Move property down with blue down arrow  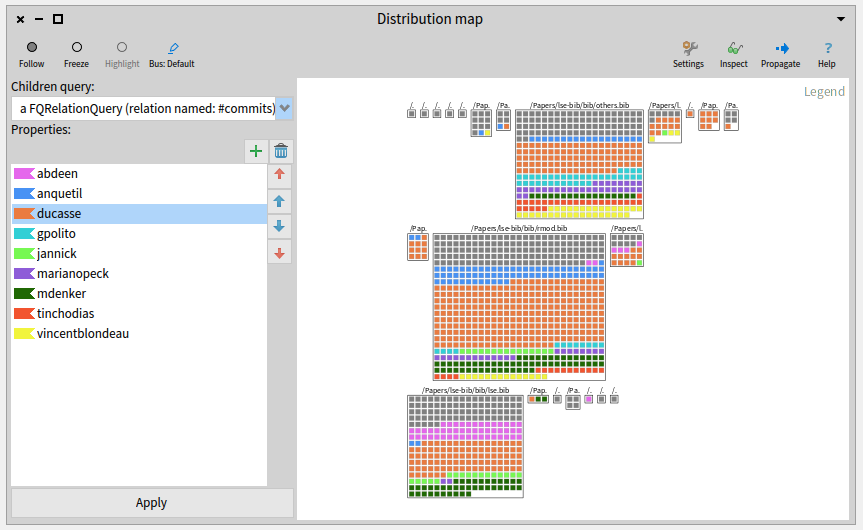tap(280, 226)
